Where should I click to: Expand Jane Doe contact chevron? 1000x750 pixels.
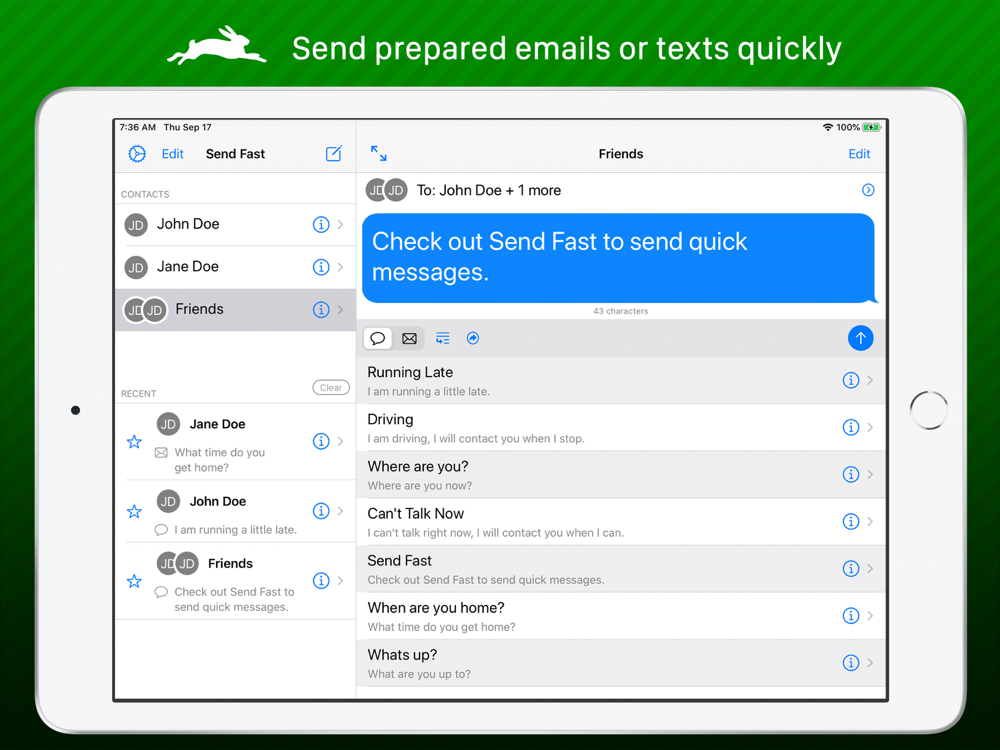(341, 267)
